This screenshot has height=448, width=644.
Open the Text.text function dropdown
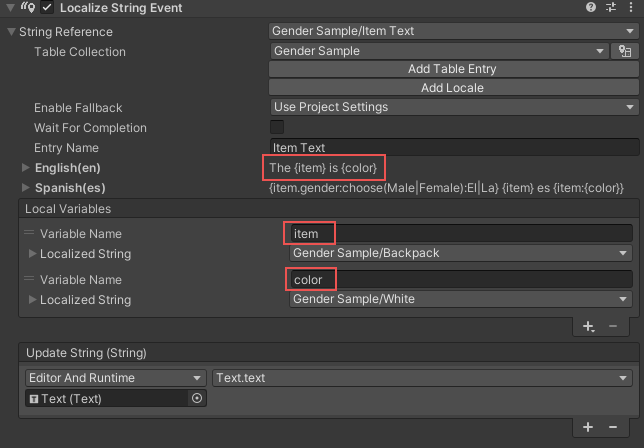pyautogui.click(x=425, y=378)
